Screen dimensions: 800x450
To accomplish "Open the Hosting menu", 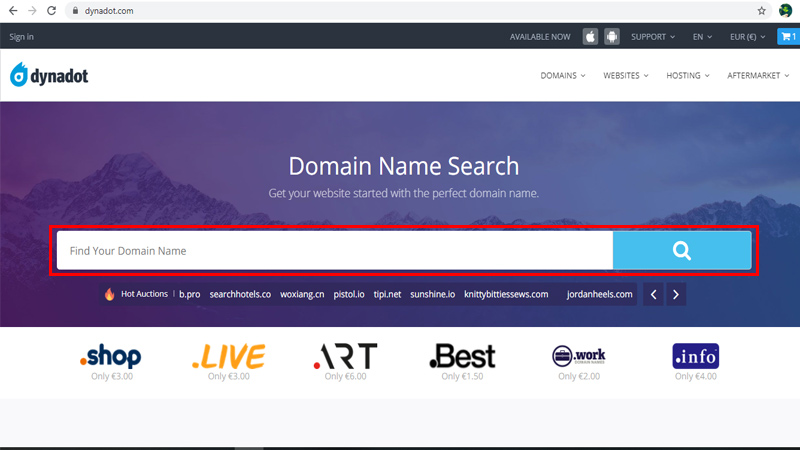I will click(688, 76).
